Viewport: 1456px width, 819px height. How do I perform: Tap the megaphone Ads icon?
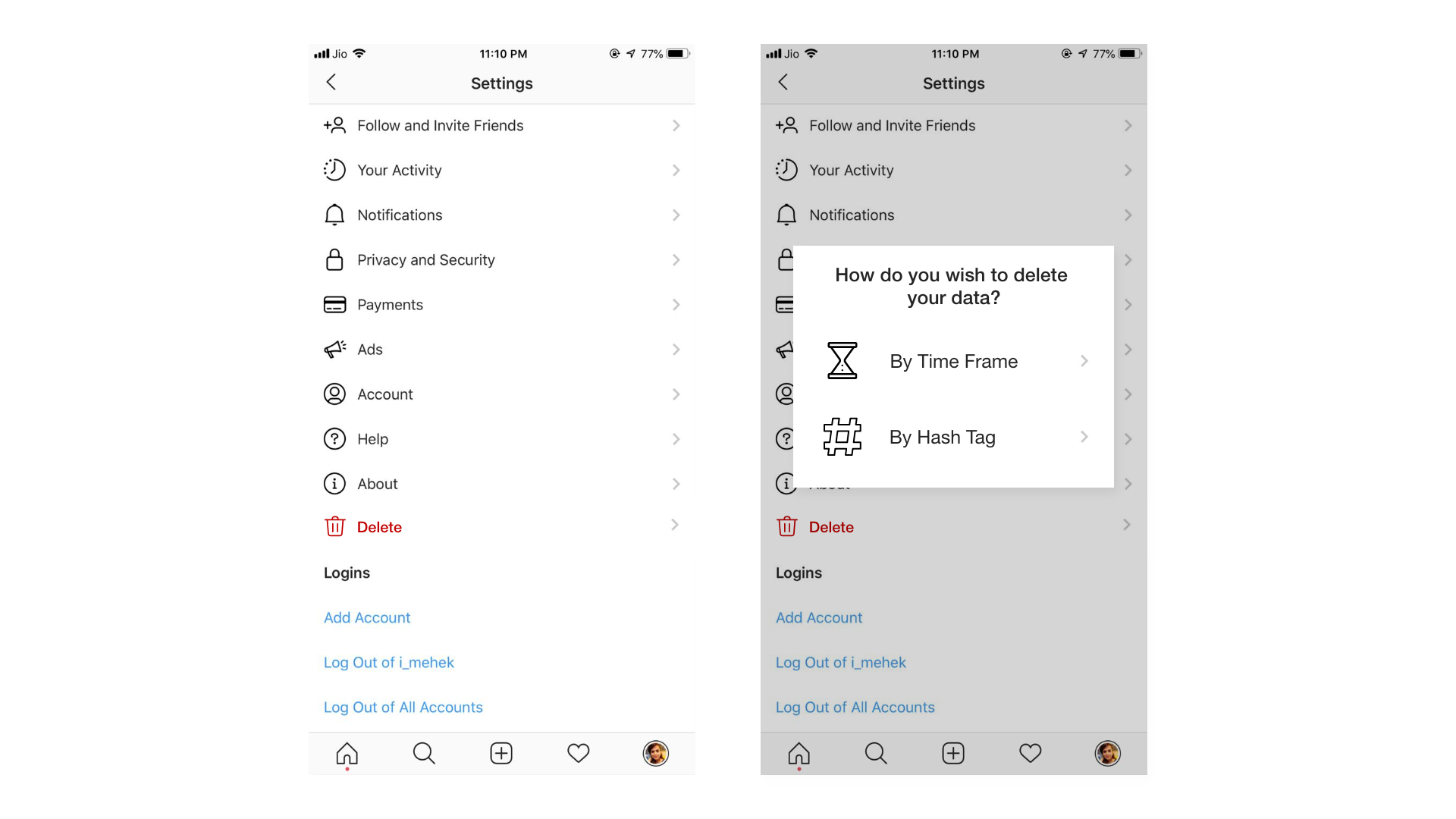334,349
